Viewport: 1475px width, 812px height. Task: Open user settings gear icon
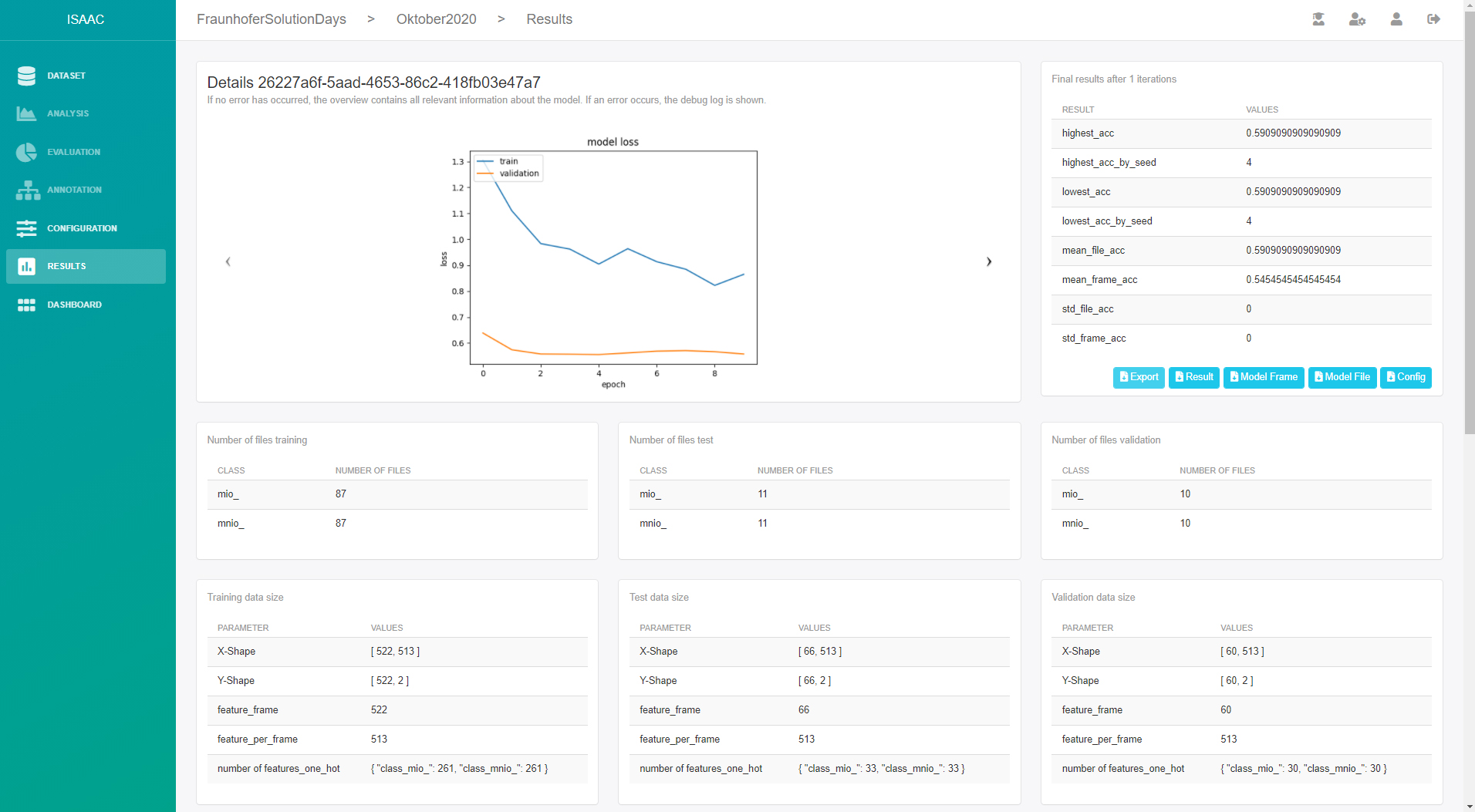click(1357, 19)
